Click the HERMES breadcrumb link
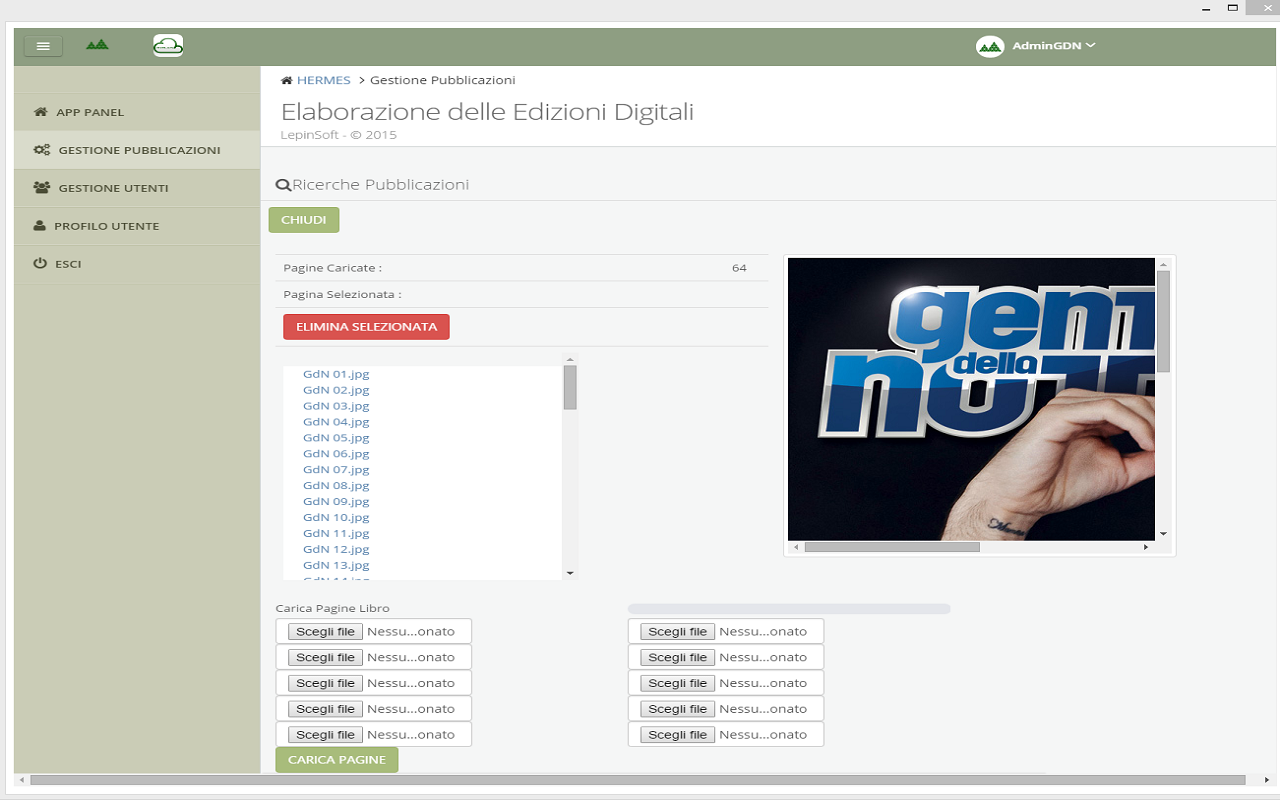The image size is (1280, 800). pos(323,80)
